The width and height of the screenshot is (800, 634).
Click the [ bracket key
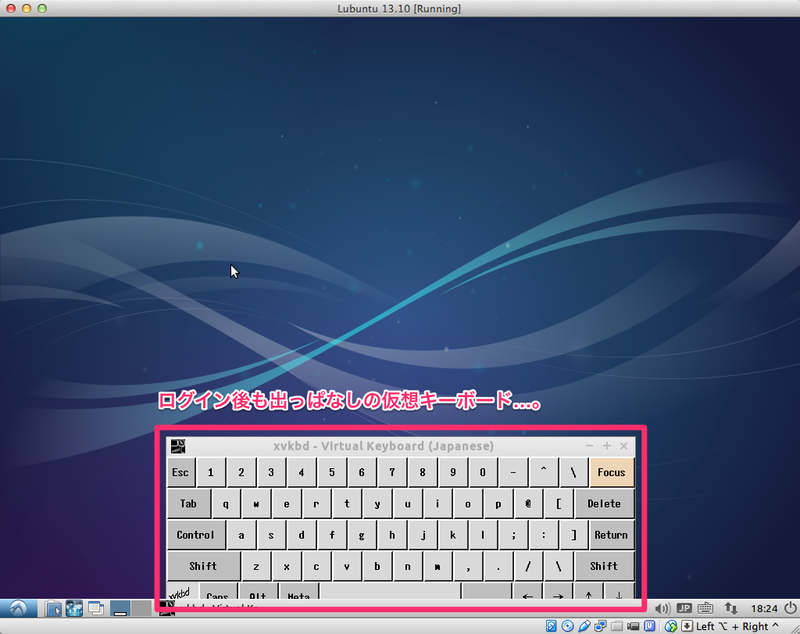click(558, 504)
